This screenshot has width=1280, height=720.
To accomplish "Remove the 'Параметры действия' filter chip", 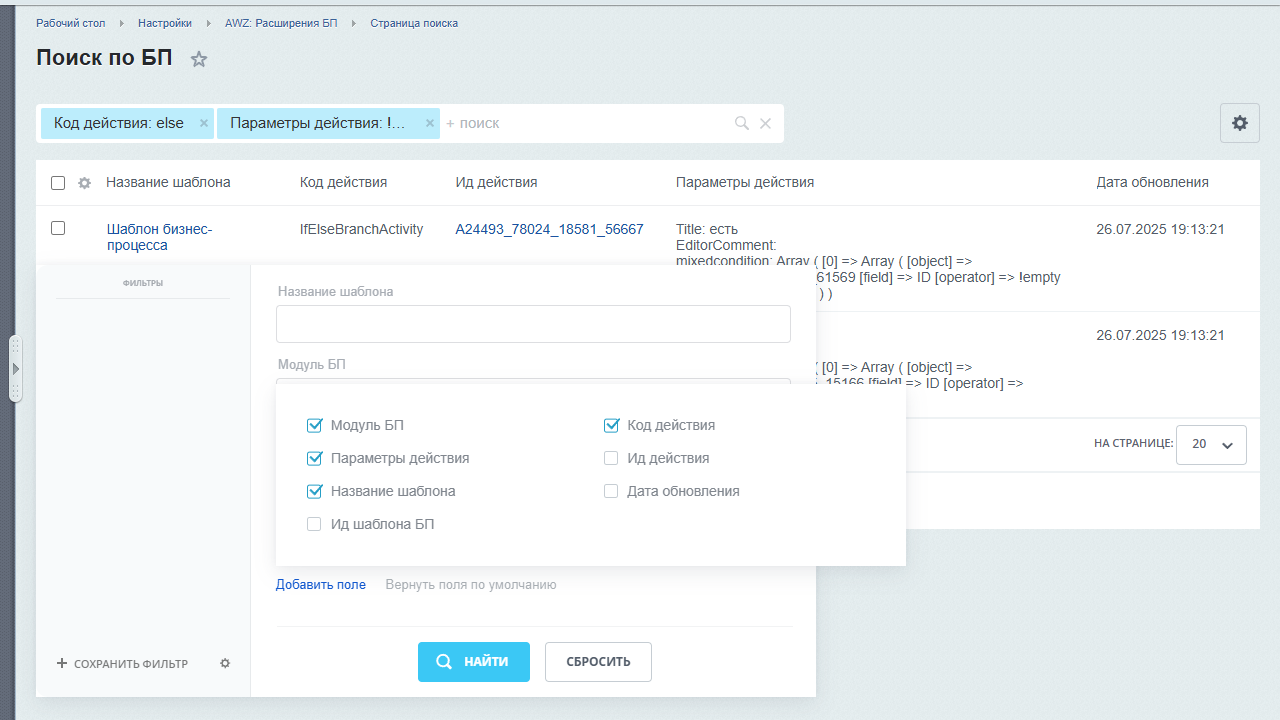I will pos(430,123).
